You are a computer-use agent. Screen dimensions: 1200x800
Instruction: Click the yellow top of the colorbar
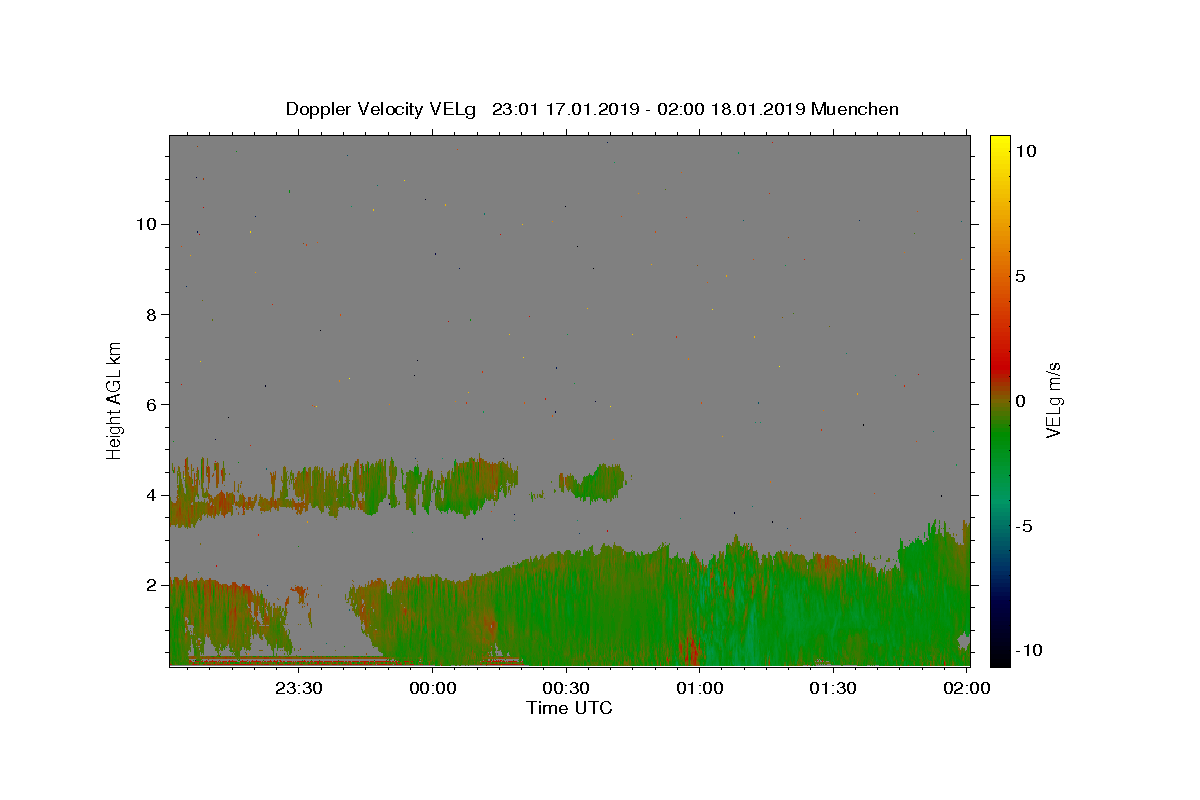(x=999, y=145)
